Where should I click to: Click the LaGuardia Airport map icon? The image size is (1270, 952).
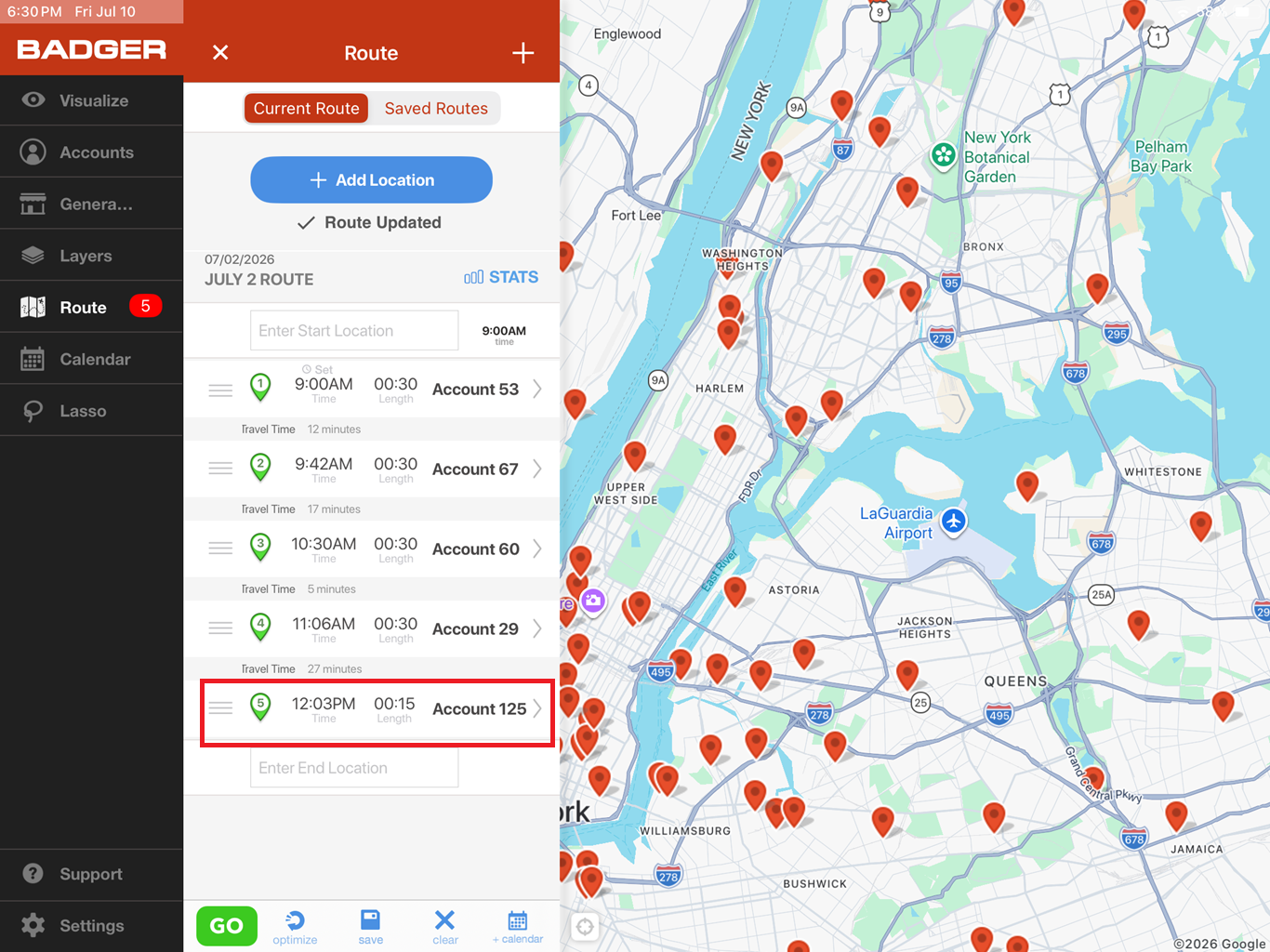(x=953, y=521)
